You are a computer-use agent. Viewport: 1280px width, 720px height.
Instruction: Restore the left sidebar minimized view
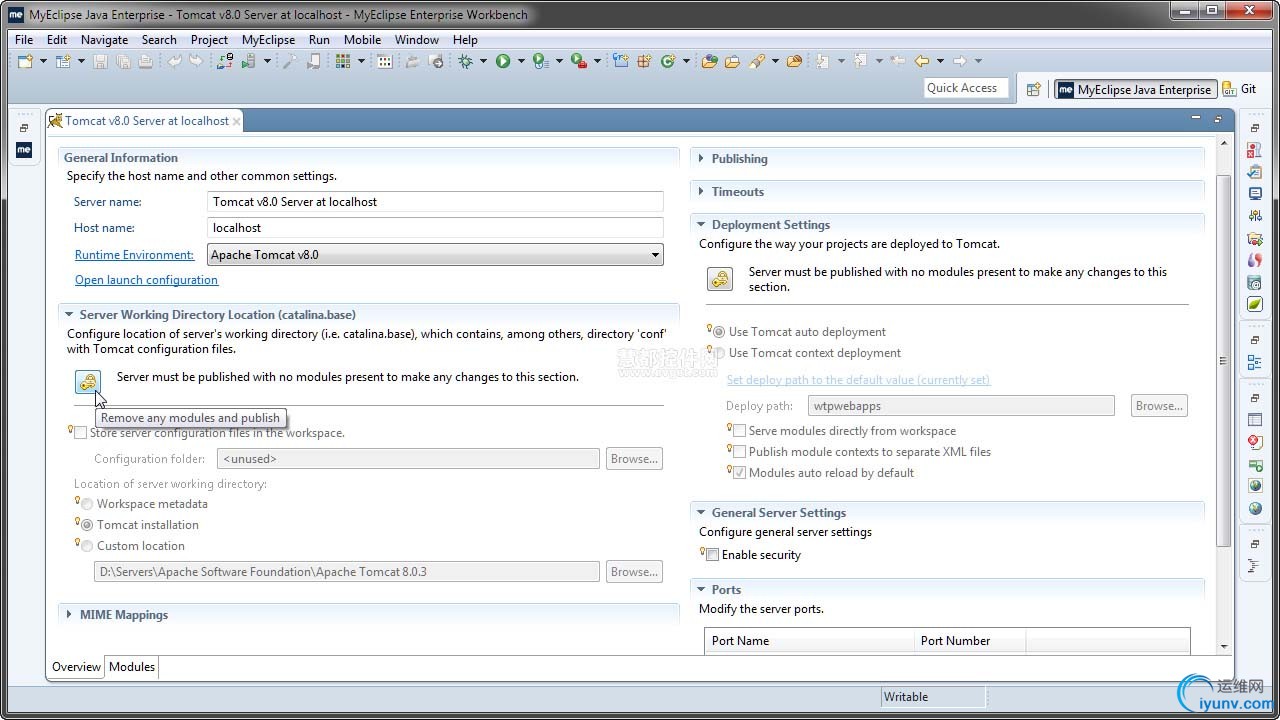24,128
